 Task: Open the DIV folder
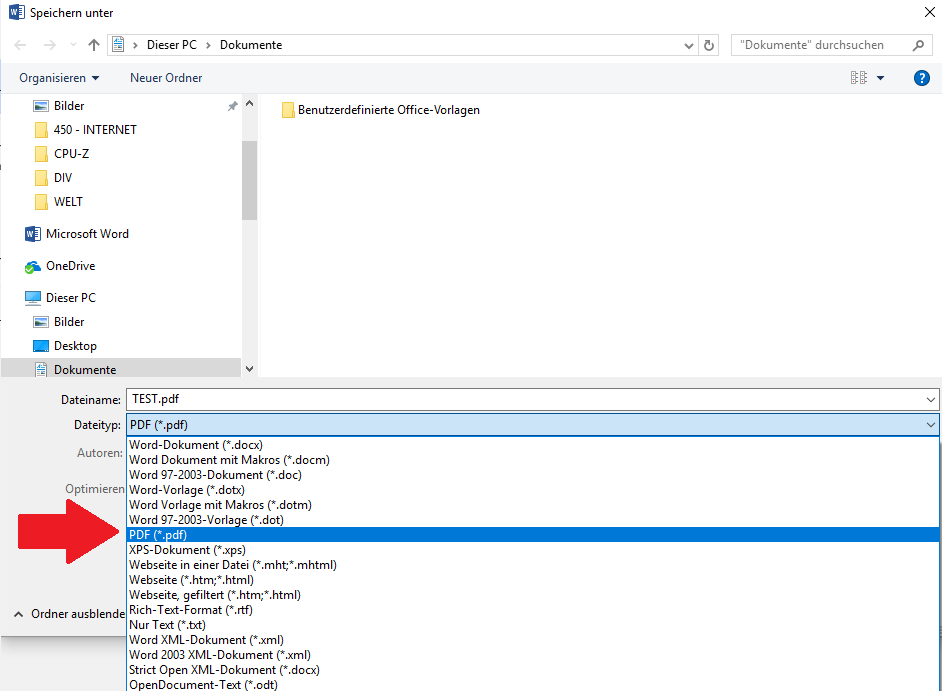tap(53, 178)
